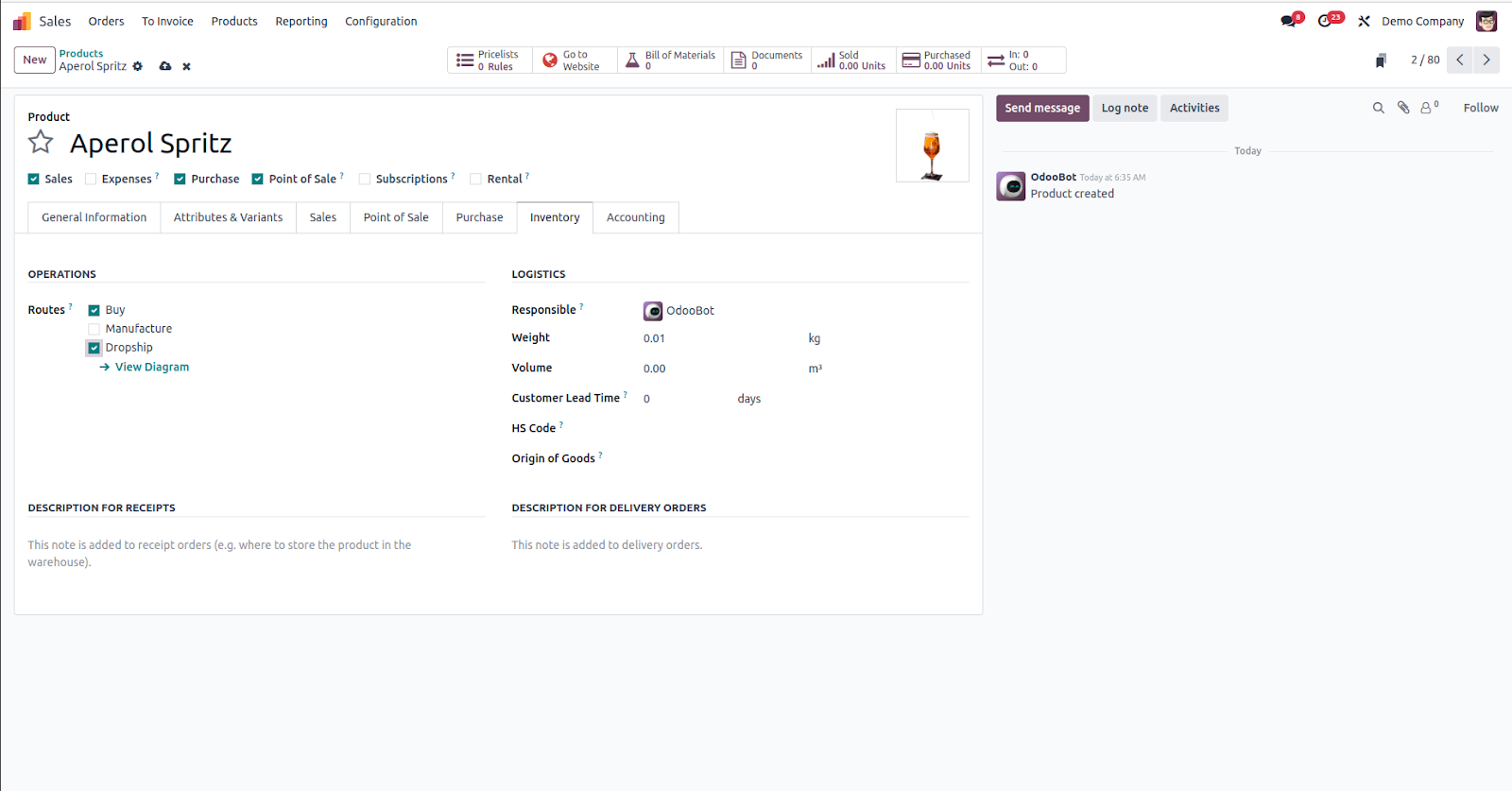Click the Weight input field
This screenshot has height=791, width=1512.
click(722, 338)
